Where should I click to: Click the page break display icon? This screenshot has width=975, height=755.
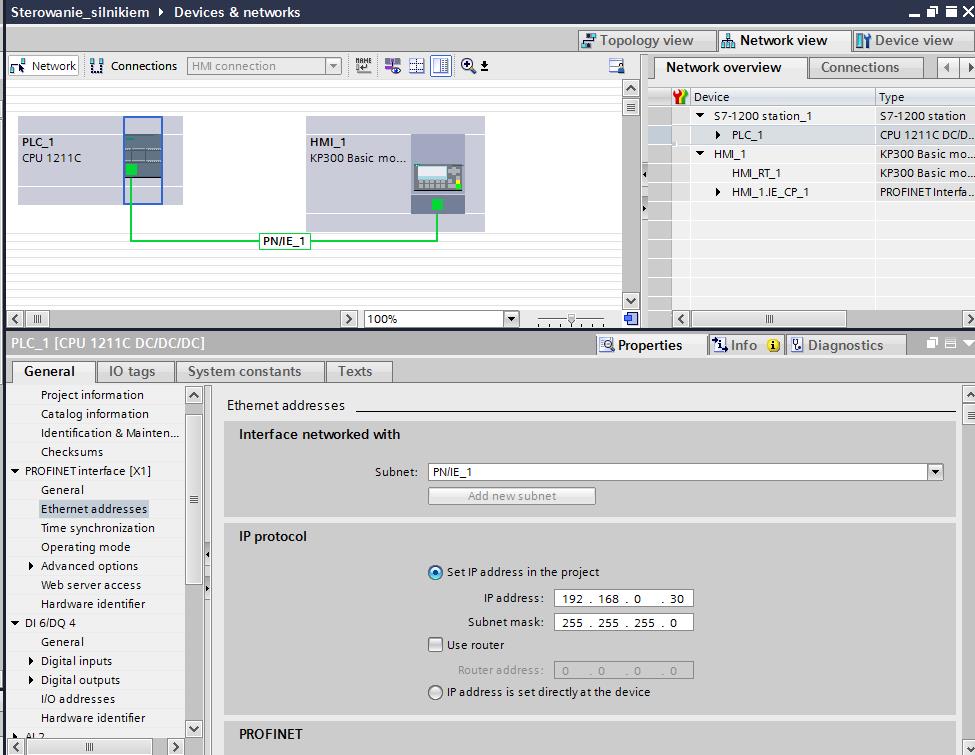pos(417,65)
